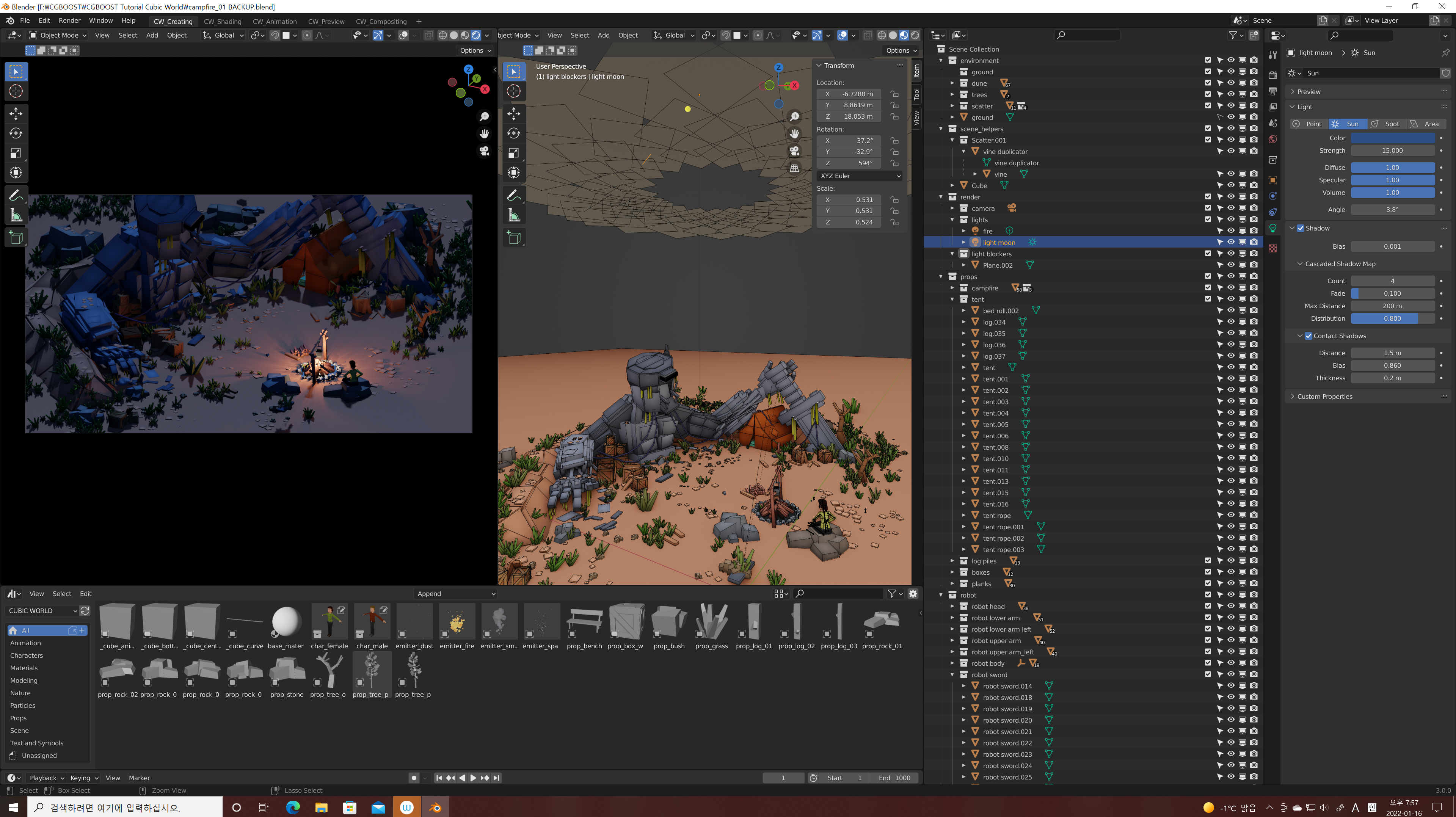Open the Render properties tab

1273,75
